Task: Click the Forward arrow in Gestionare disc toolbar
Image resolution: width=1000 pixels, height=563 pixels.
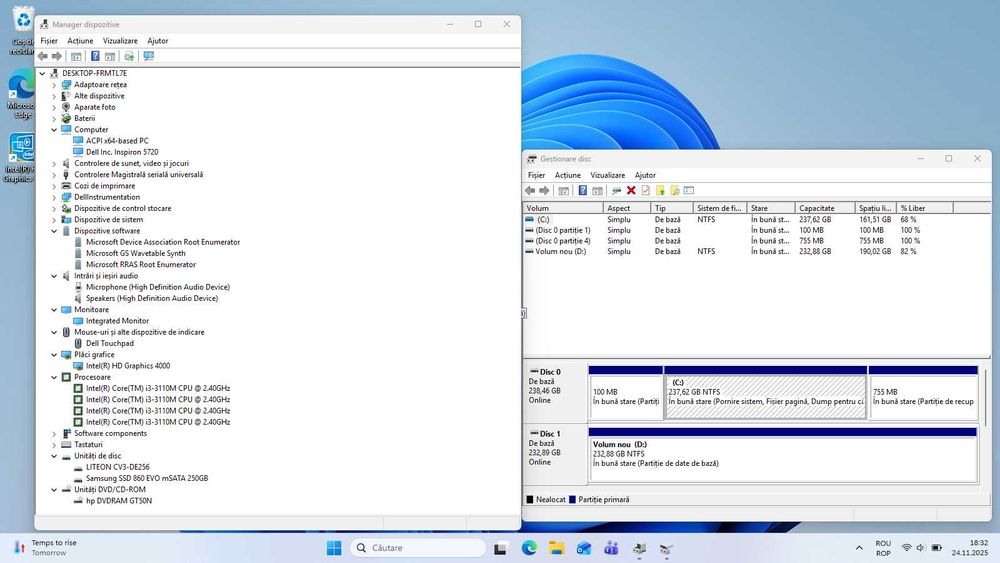Action: coord(544,191)
